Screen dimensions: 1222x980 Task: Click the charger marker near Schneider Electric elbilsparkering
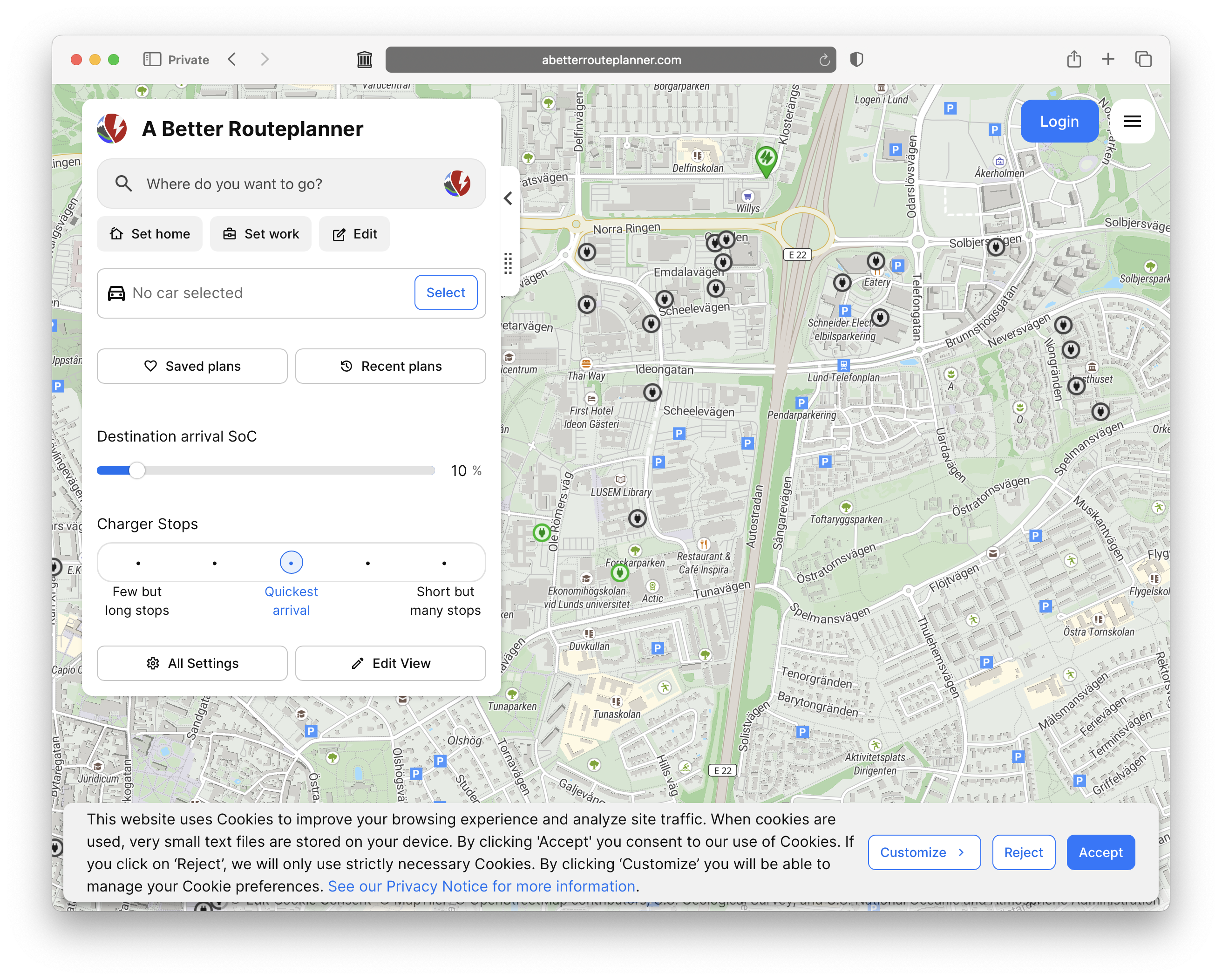coord(880,317)
